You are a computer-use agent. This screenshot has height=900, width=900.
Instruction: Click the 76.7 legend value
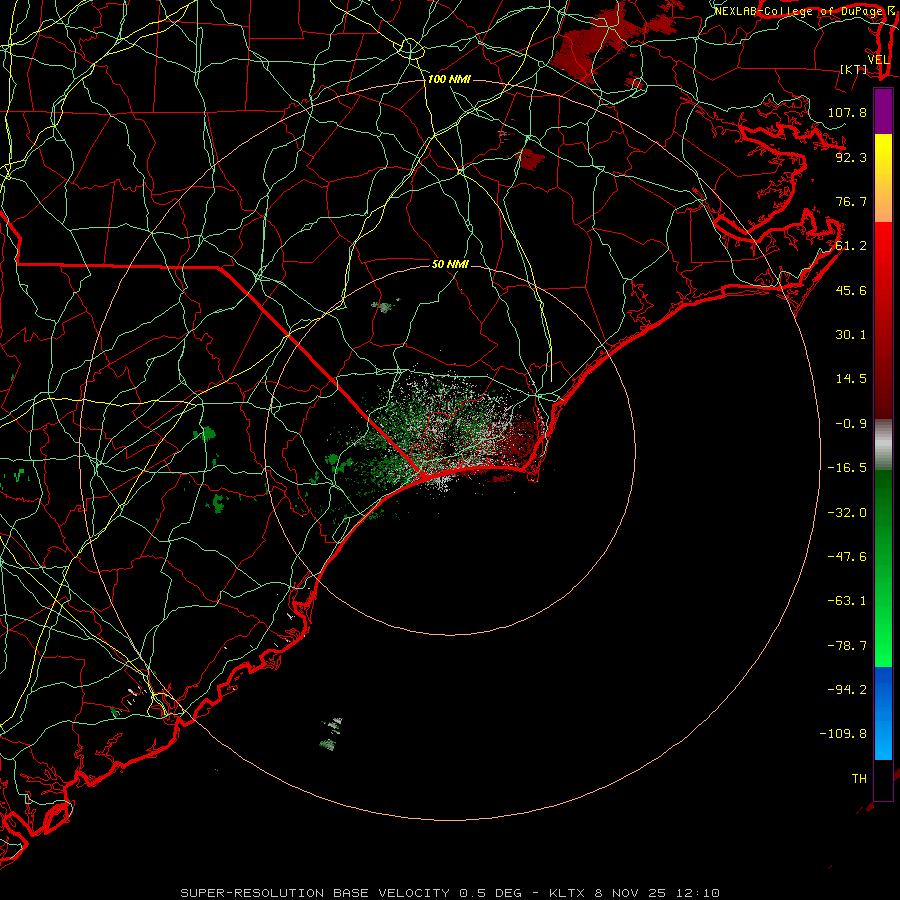[851, 201]
